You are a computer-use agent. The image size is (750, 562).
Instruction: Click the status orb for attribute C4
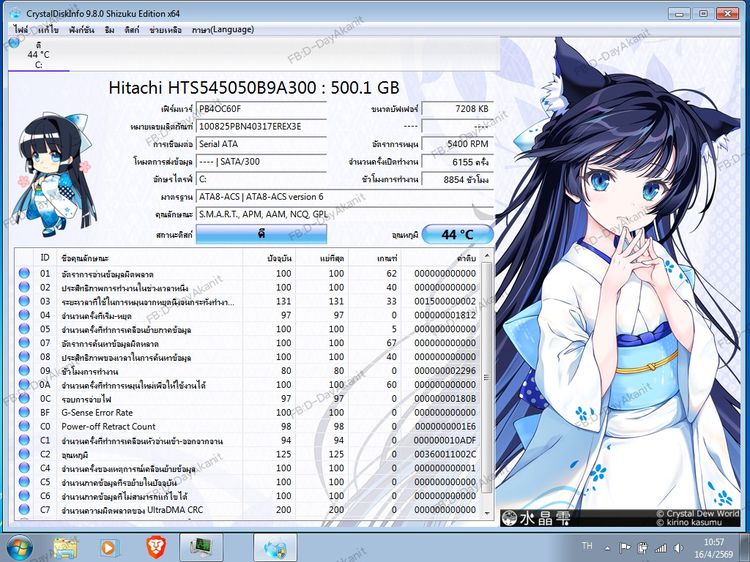coord(24,468)
